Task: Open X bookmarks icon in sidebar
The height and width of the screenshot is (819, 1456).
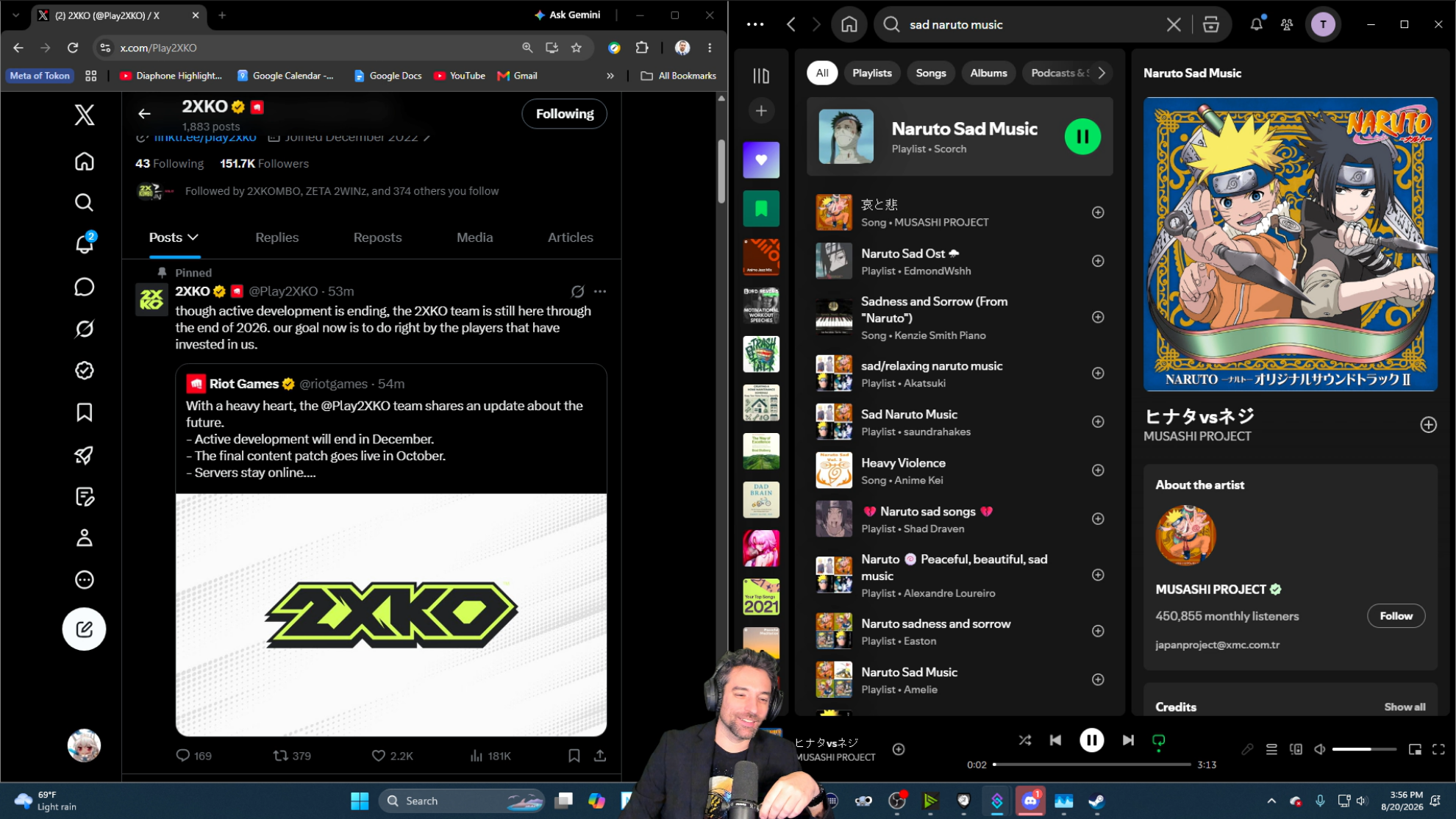Action: tap(85, 412)
